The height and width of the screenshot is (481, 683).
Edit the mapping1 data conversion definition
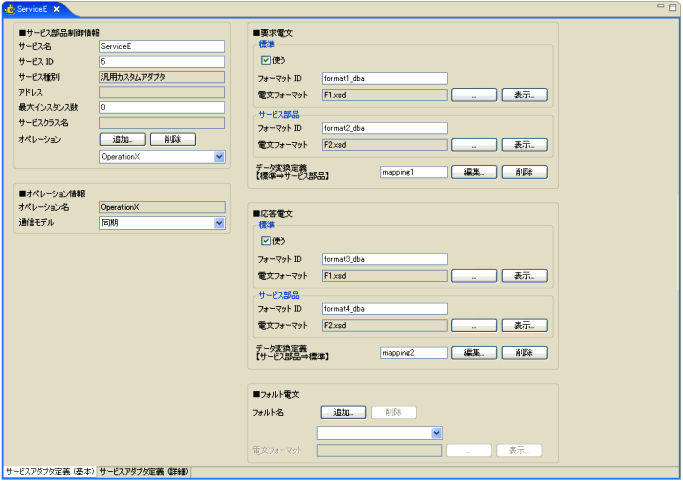coord(473,172)
